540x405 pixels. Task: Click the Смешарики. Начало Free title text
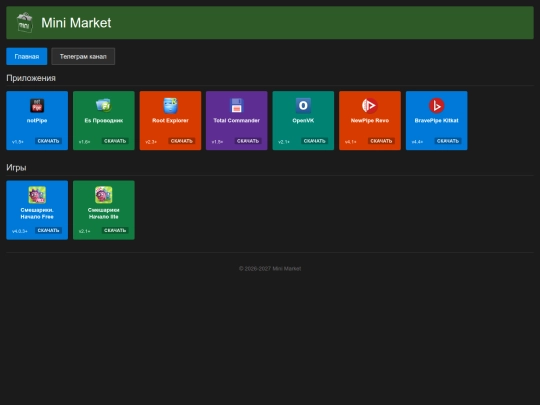tap(37, 213)
